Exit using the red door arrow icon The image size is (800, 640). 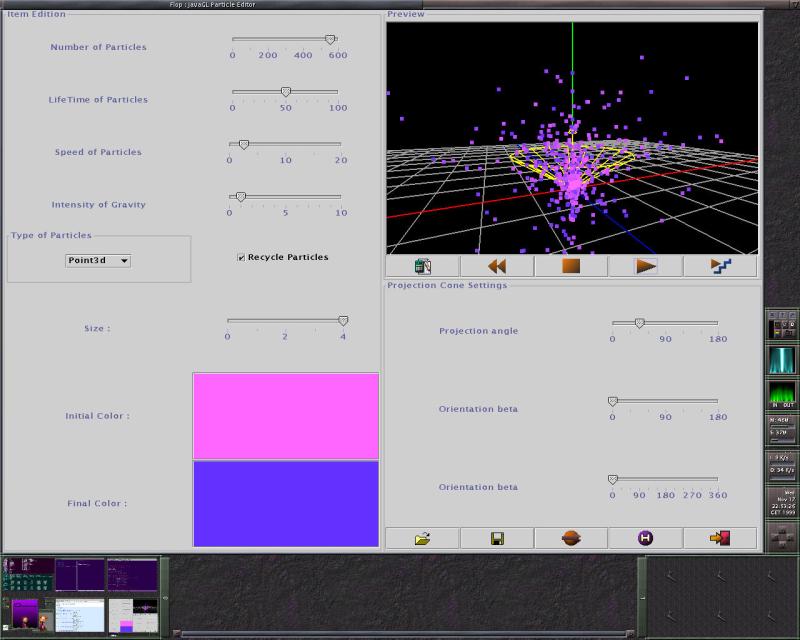point(720,538)
